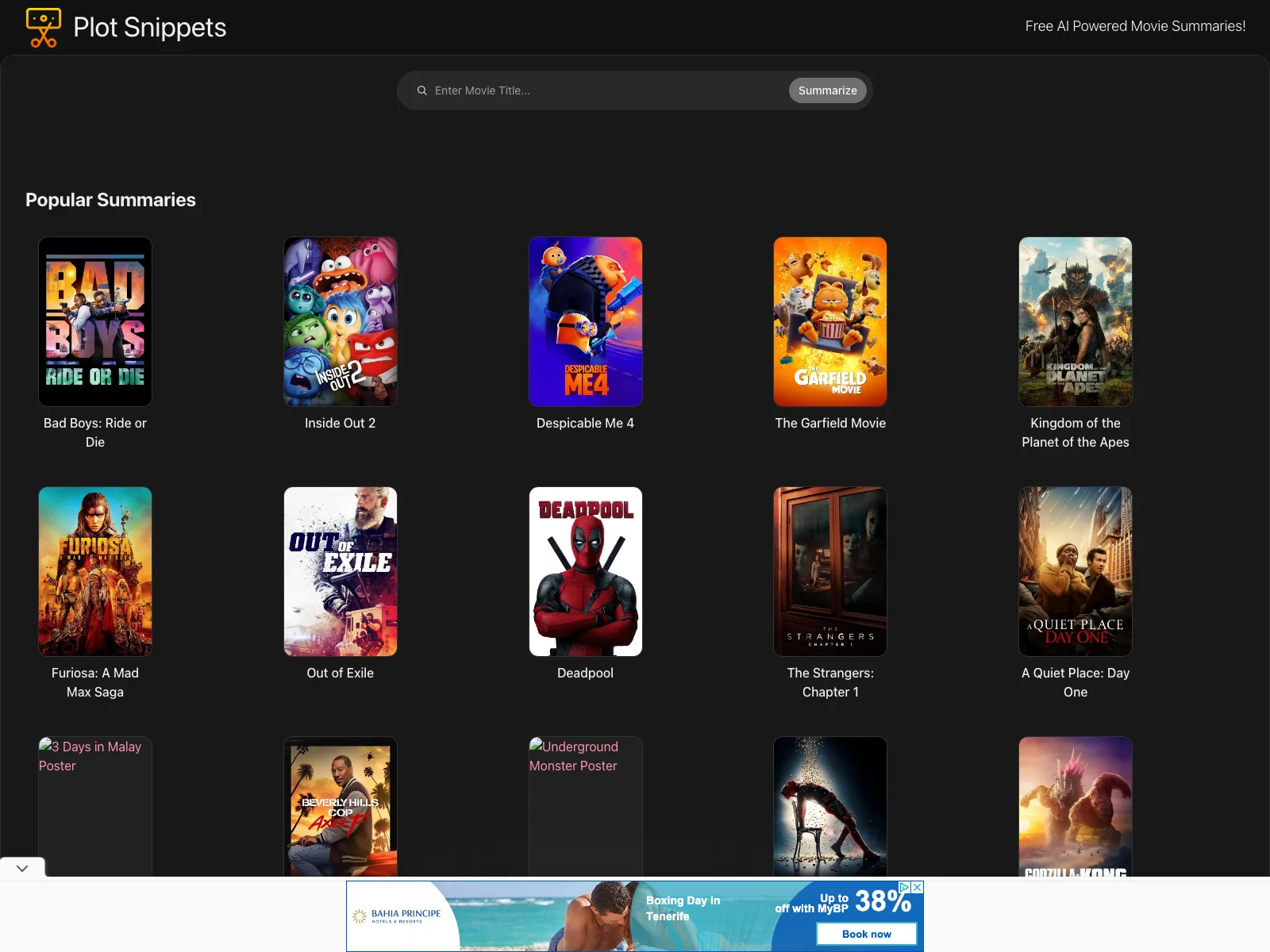Open the Plot Snippets home title
The height and width of the screenshot is (952, 1270).
pos(150,28)
